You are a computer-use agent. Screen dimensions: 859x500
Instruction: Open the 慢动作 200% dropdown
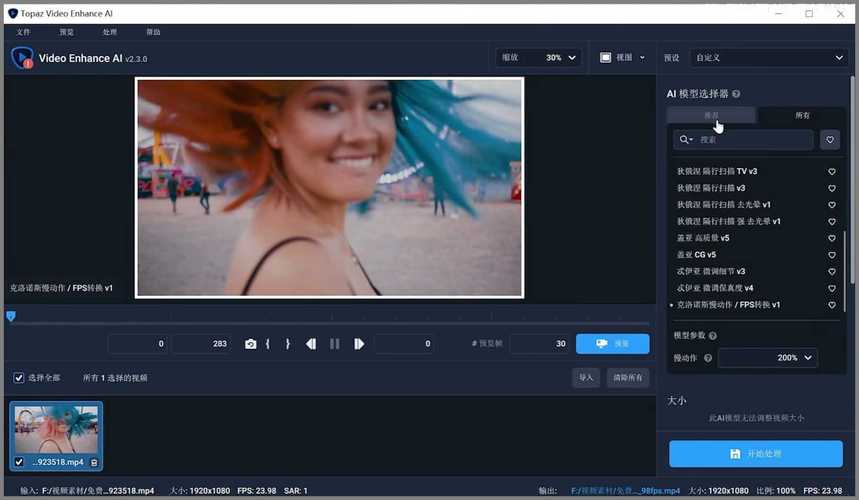767,357
